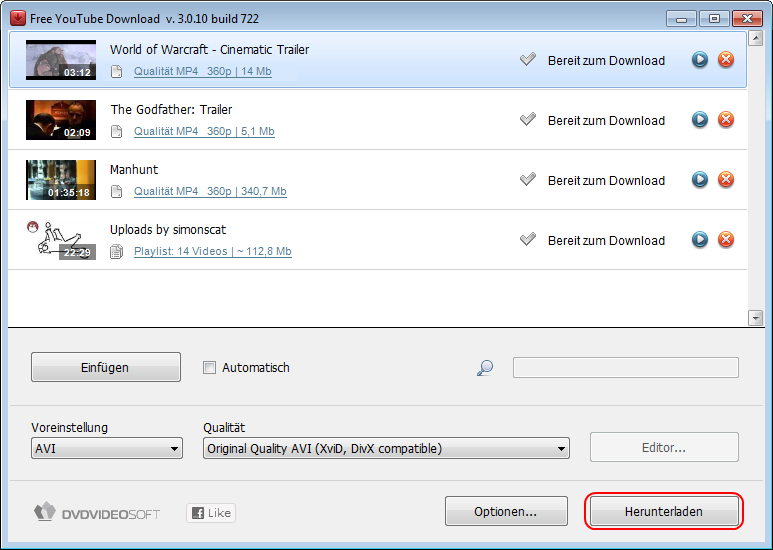
Task: Open the Optionen... dialog
Action: pyautogui.click(x=506, y=512)
